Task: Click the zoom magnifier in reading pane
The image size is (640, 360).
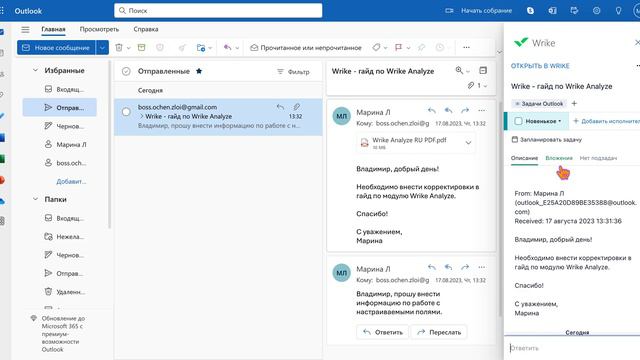Action: (x=459, y=71)
